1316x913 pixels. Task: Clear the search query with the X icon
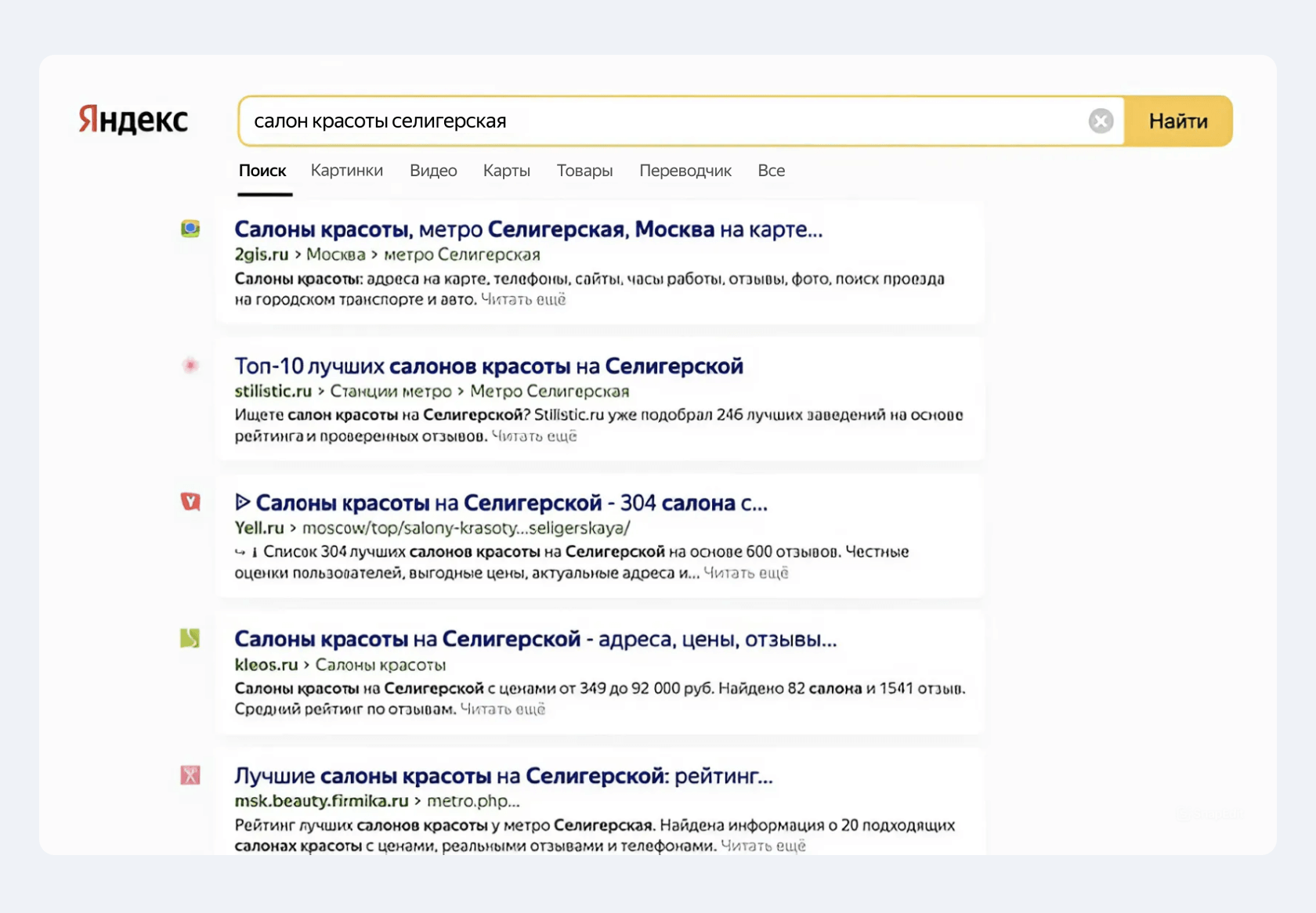click(1101, 121)
